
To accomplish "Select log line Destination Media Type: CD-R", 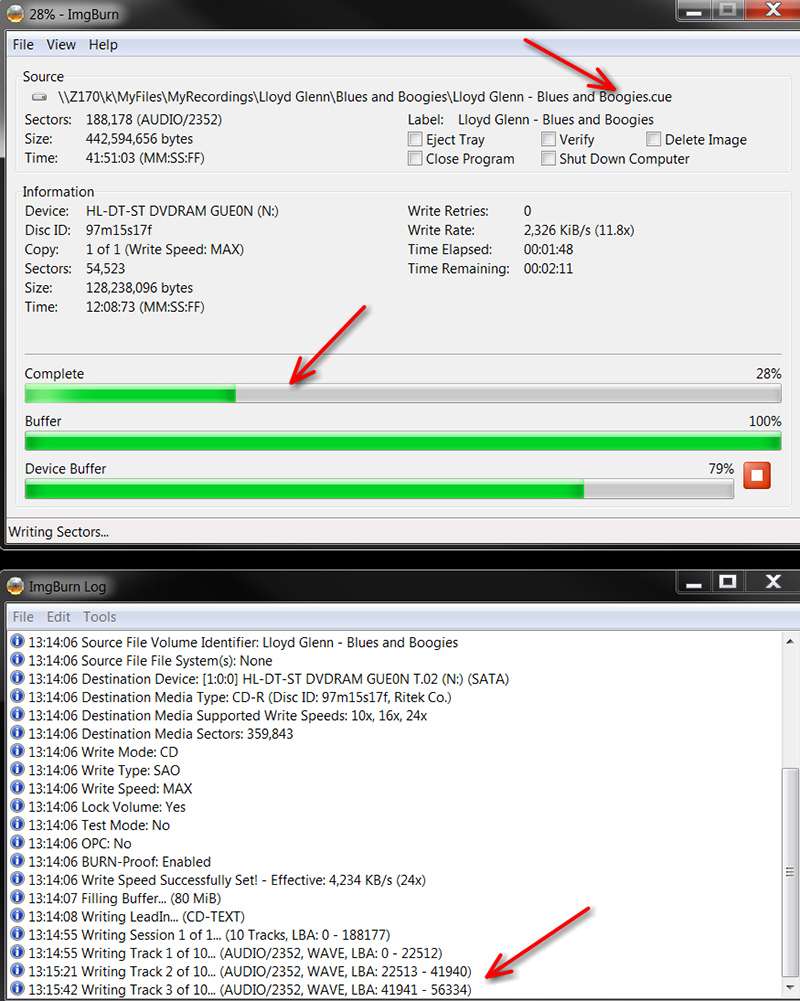I will 239,696.
